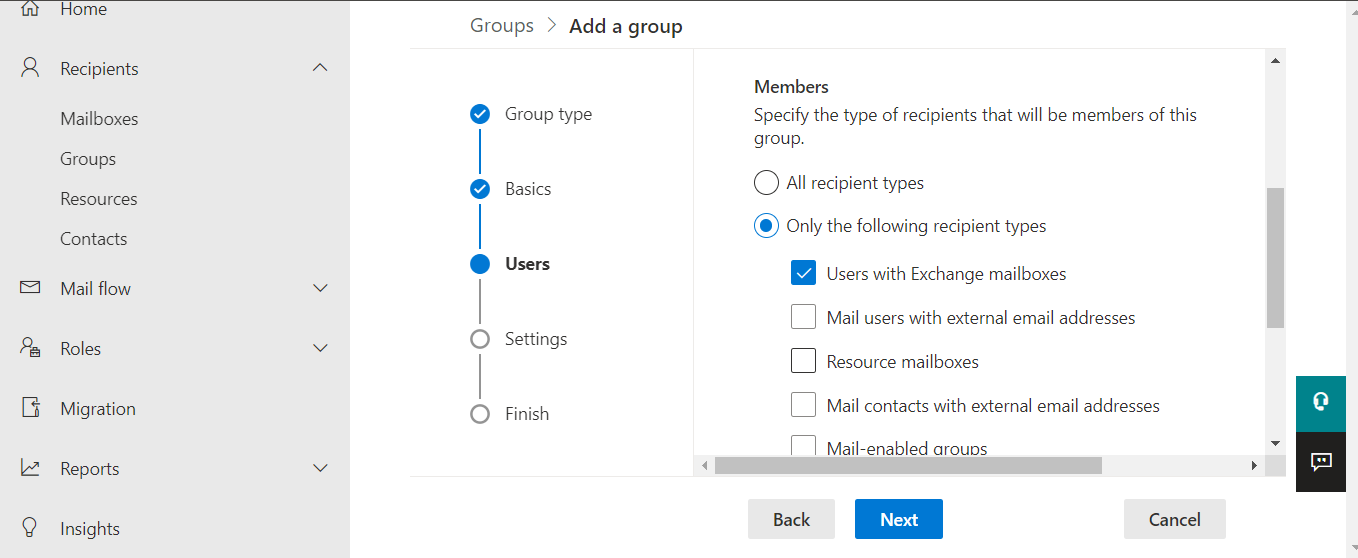Click the Mail flow envelope icon
Viewport: 1358px width, 558px height.
click(x=30, y=288)
